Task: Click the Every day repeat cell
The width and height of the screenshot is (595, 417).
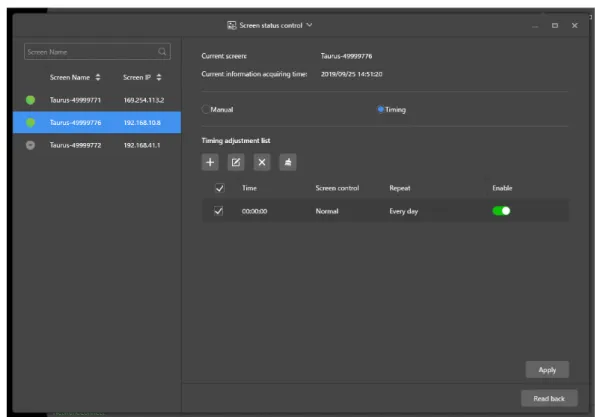Action: (403, 211)
